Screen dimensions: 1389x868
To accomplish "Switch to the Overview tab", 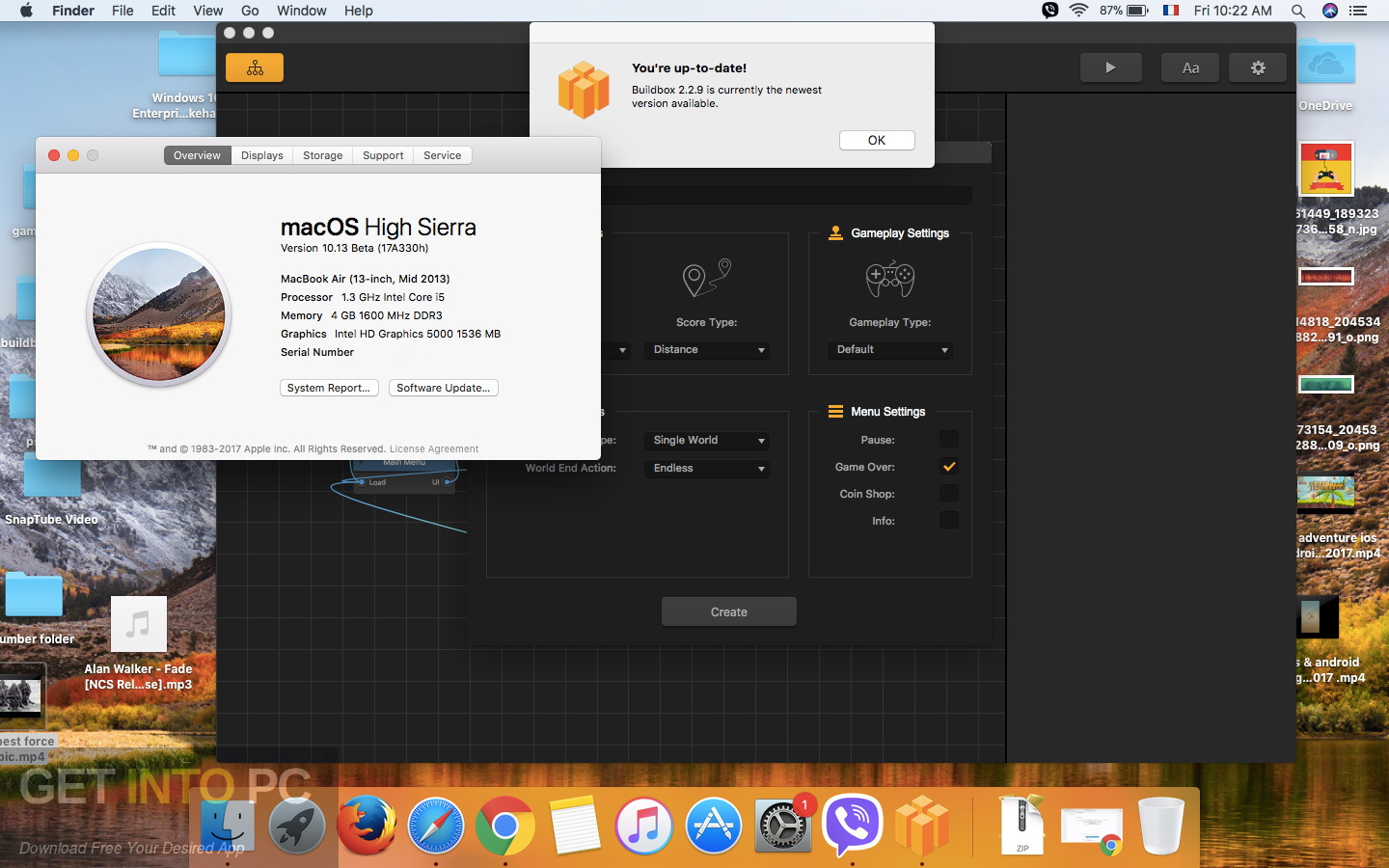I will tap(197, 155).
